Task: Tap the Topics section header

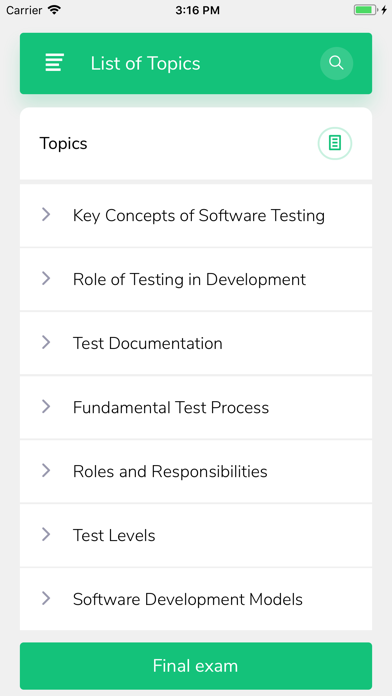Action: tap(63, 143)
